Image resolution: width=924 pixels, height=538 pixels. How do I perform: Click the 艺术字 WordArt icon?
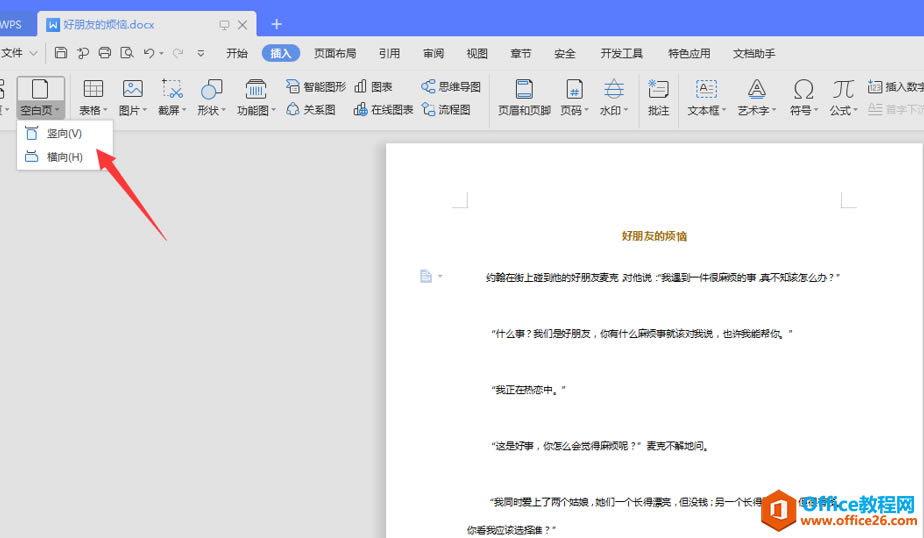coord(757,89)
